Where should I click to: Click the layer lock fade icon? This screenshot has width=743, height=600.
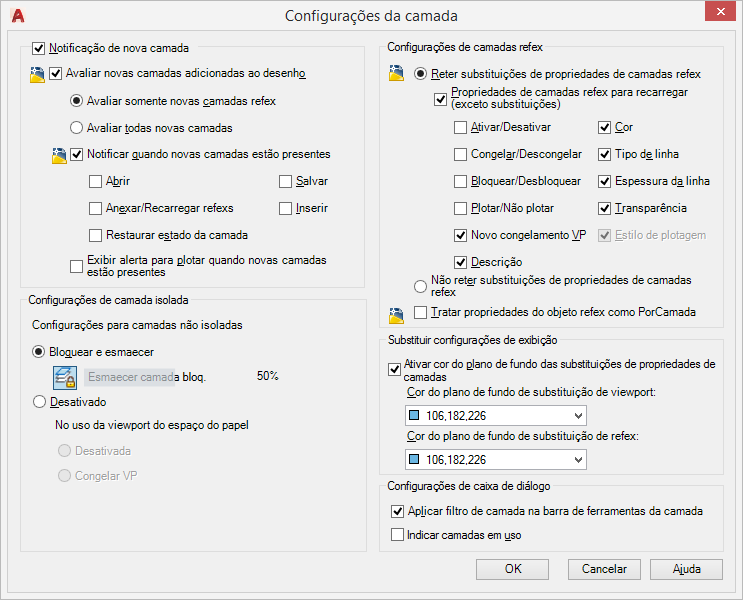coord(65,377)
